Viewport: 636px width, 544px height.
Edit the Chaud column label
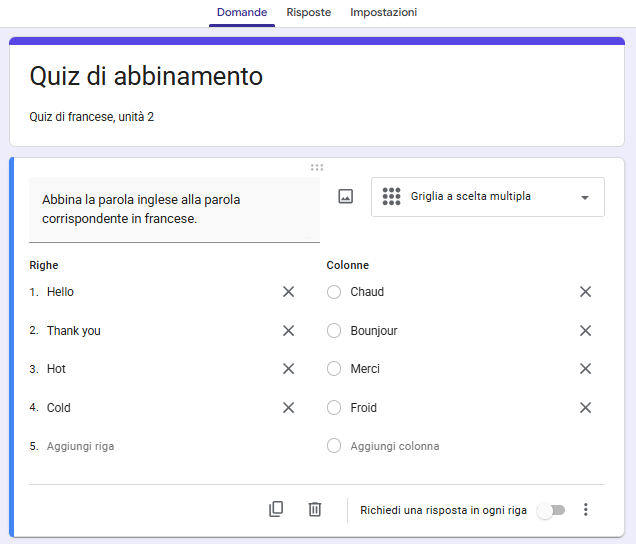point(367,292)
